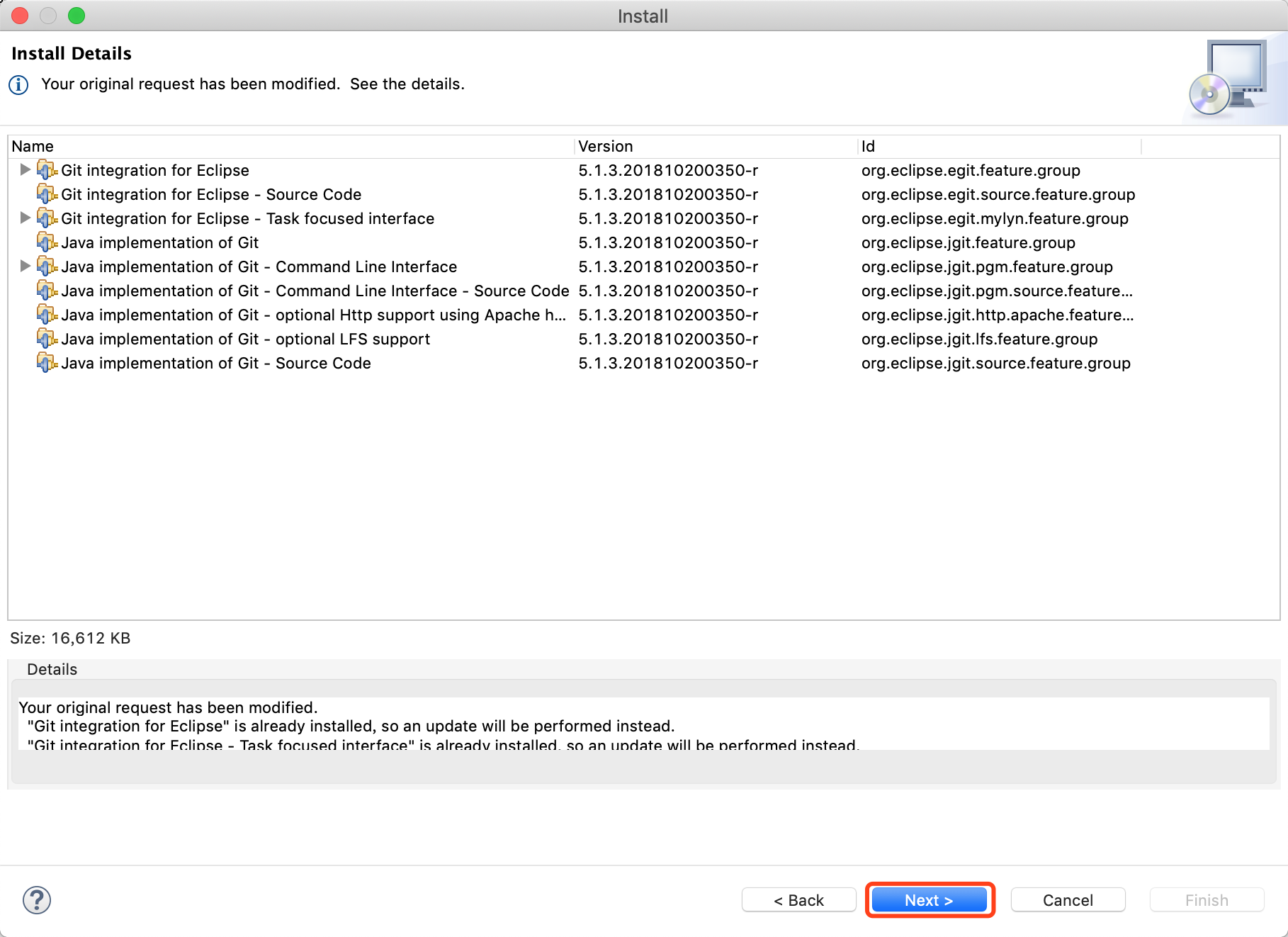Click the id org.eclipse.jgit.pgm.feature.group
The width and height of the screenshot is (1288, 937).
987,266
